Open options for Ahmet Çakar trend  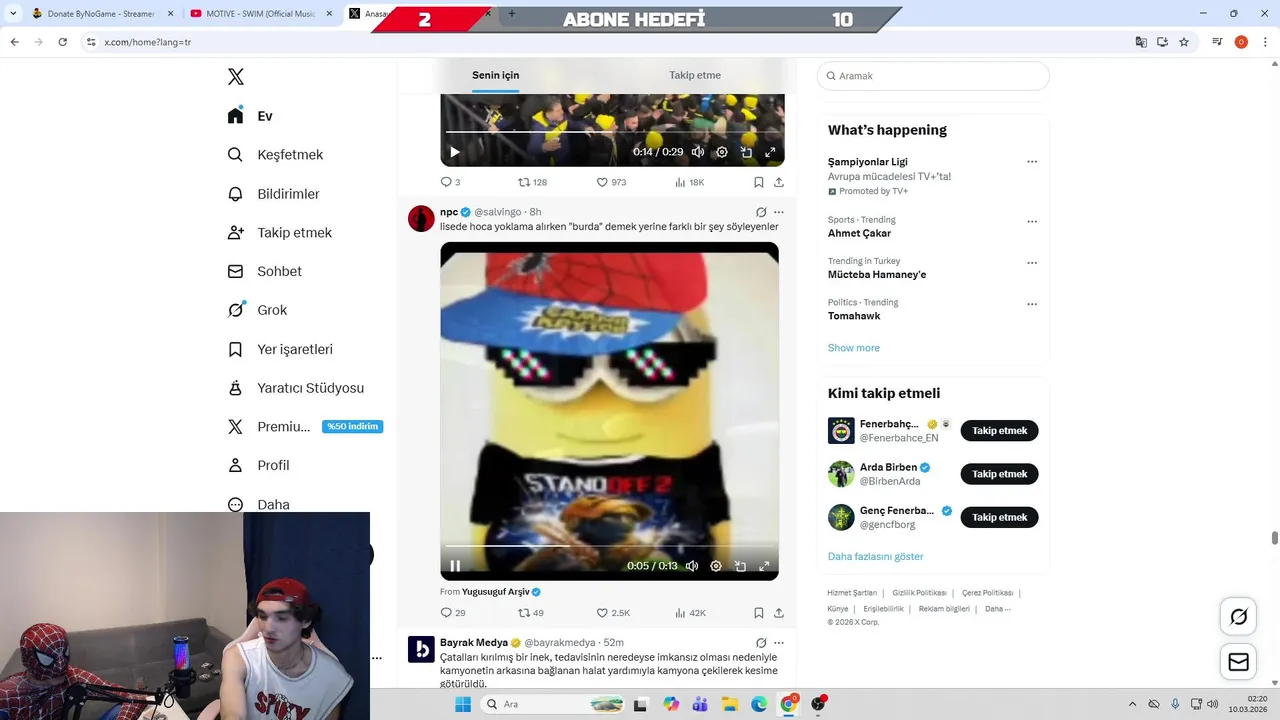point(1032,221)
